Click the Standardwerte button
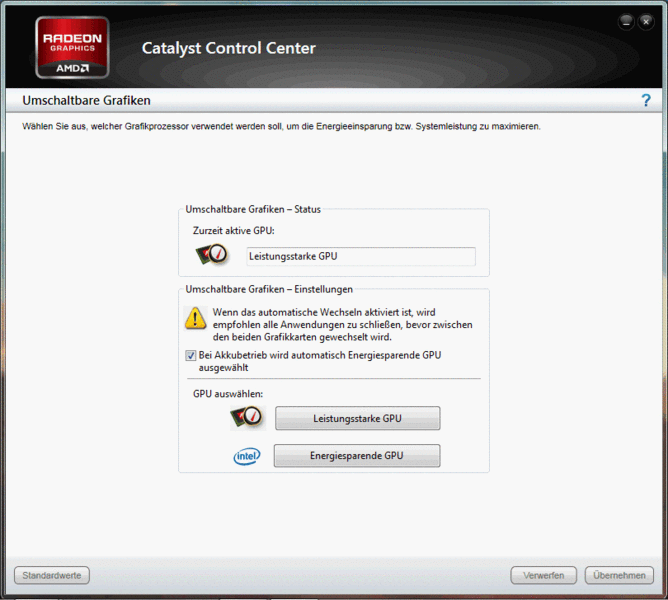The width and height of the screenshot is (668, 600). click(52, 575)
